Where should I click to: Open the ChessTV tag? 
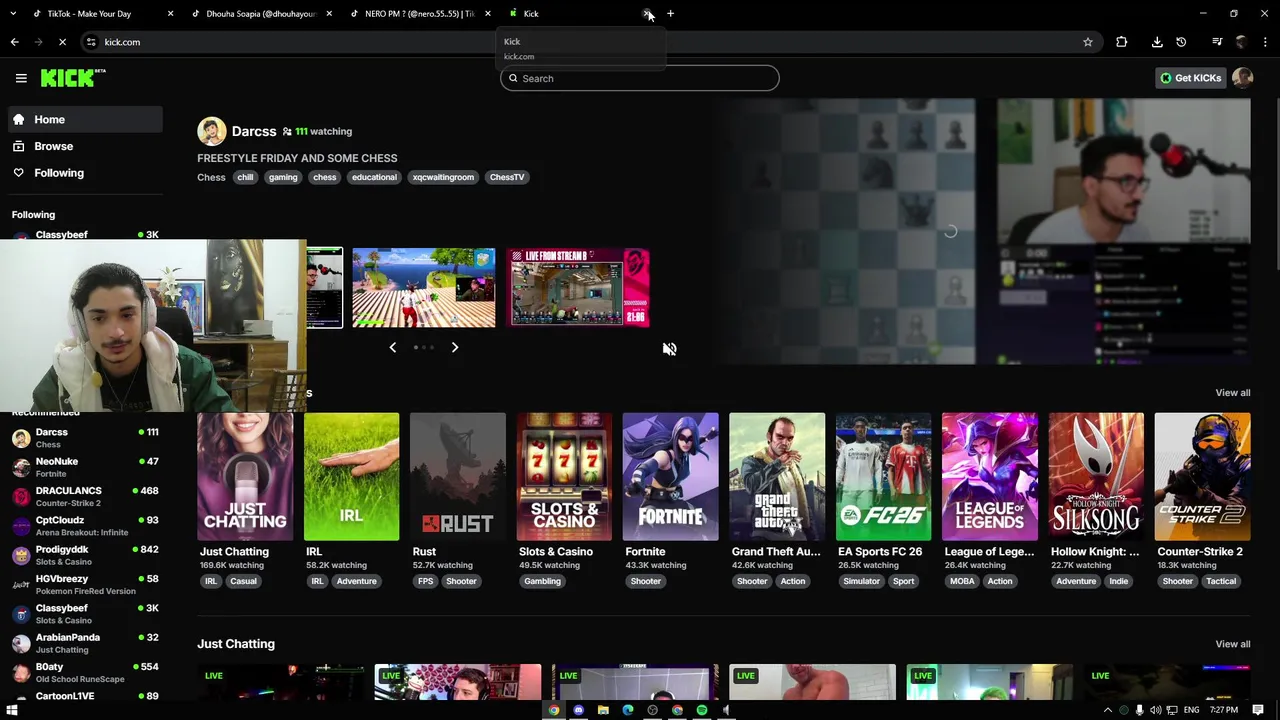coord(507,177)
